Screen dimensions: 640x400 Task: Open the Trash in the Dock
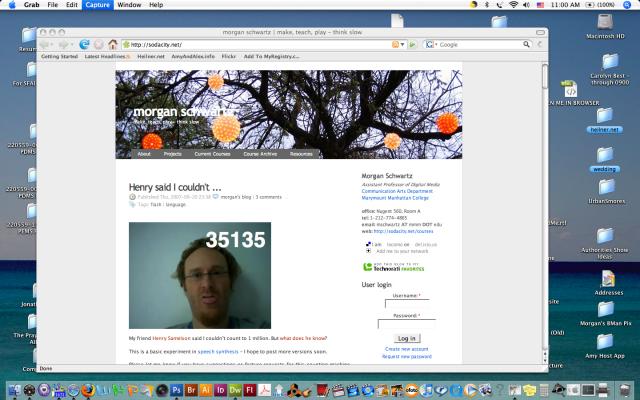624,390
